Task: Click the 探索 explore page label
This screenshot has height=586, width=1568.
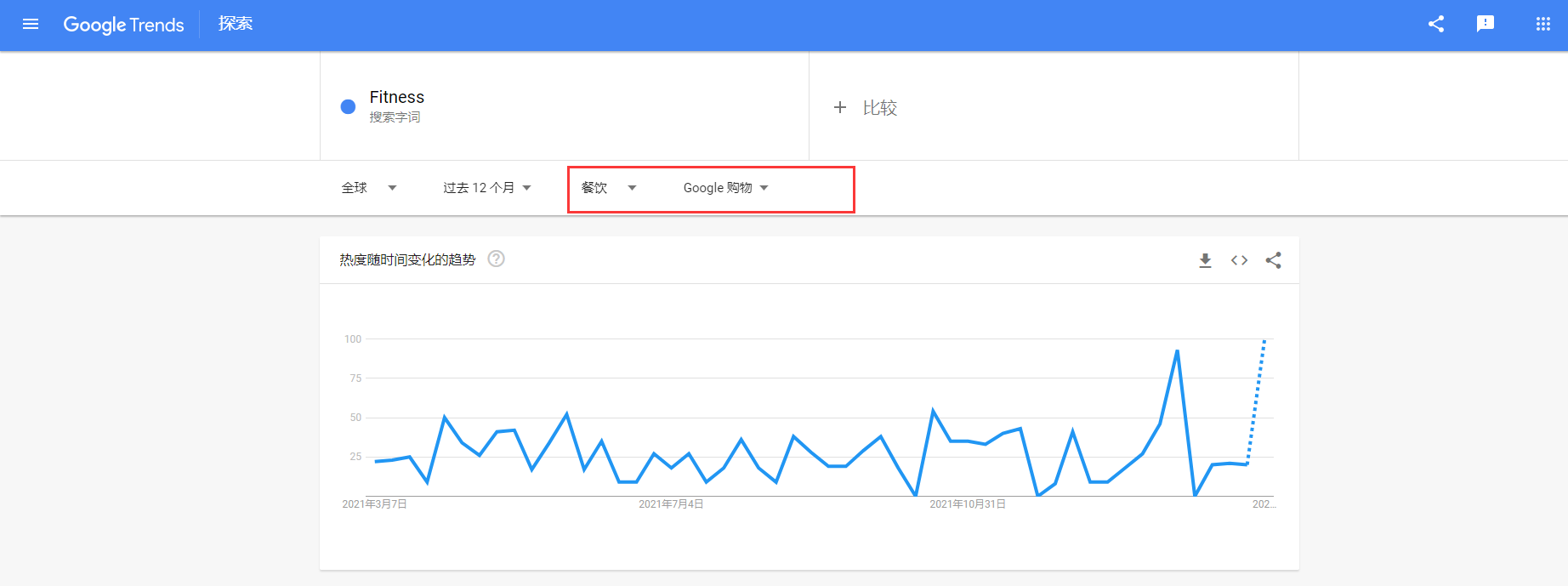Action: [x=236, y=24]
